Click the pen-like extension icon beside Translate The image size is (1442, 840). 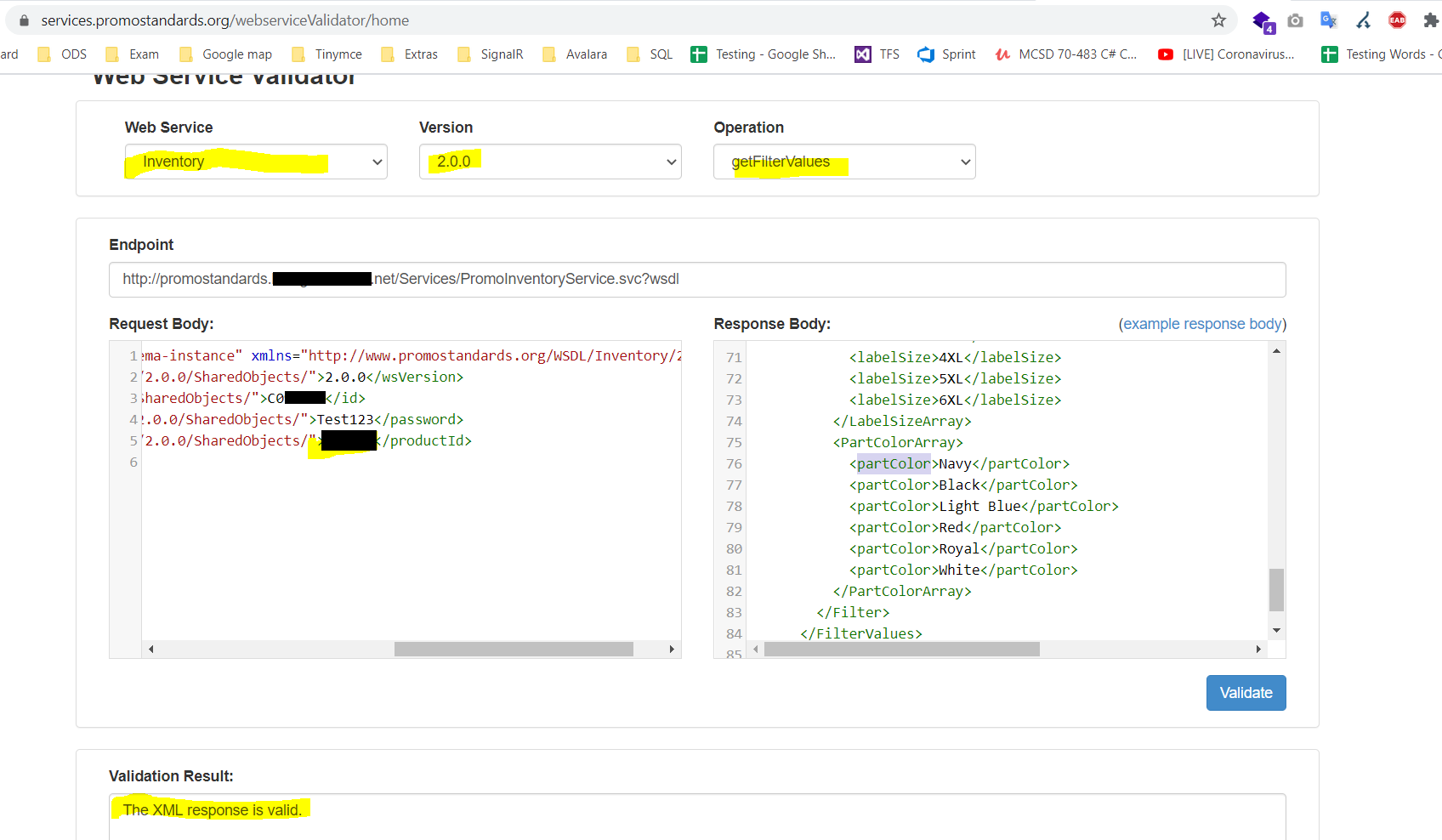pos(1363,20)
